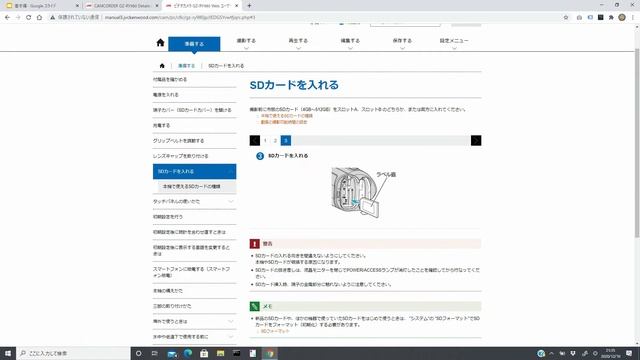Viewport: 640px width, 360px height.
Task: Bookmark this page with the star icon
Action: pos(566,18)
